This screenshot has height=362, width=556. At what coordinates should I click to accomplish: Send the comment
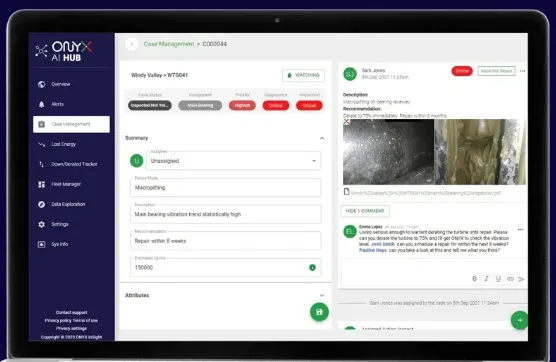point(521,279)
